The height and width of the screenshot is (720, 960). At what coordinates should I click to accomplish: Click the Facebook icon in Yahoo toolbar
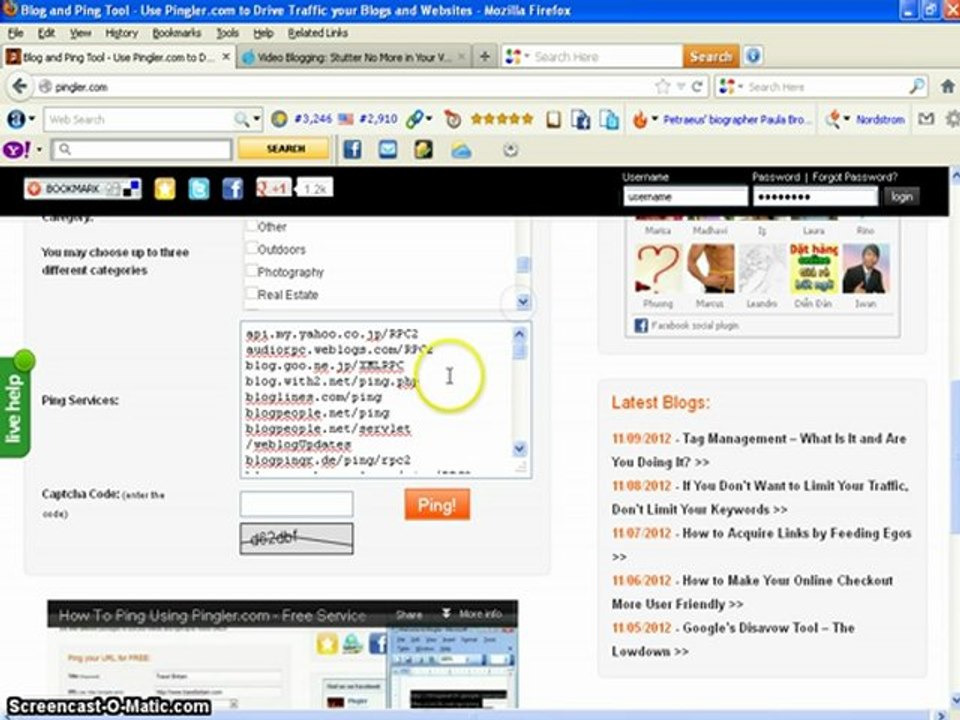coord(352,149)
